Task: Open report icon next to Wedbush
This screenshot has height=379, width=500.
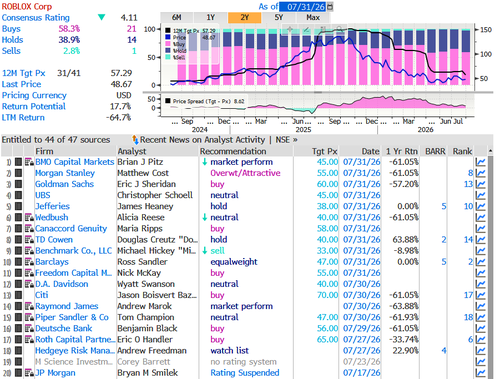Action: click(x=29, y=218)
